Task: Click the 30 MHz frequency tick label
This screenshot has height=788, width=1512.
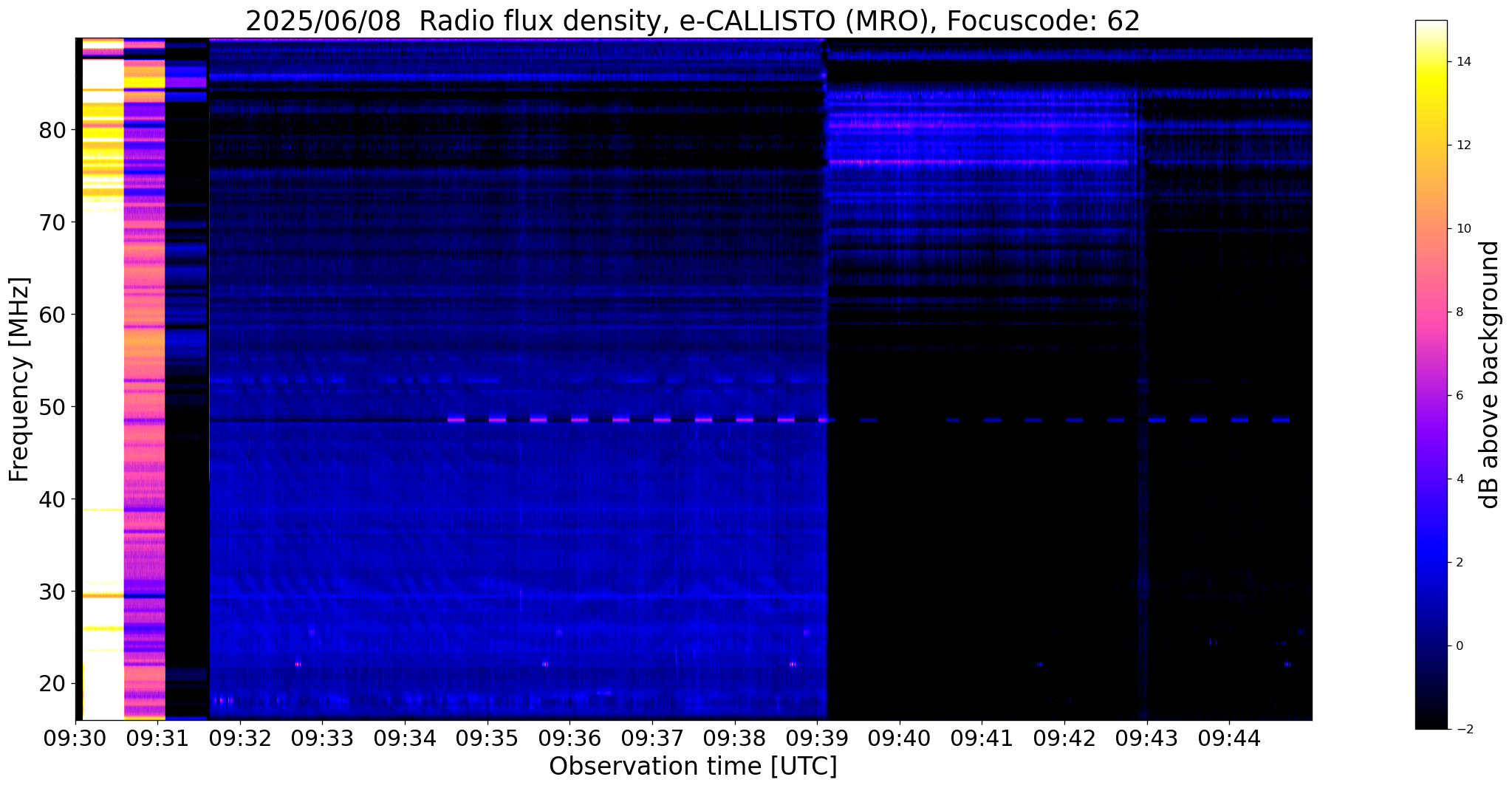Action: [52, 592]
